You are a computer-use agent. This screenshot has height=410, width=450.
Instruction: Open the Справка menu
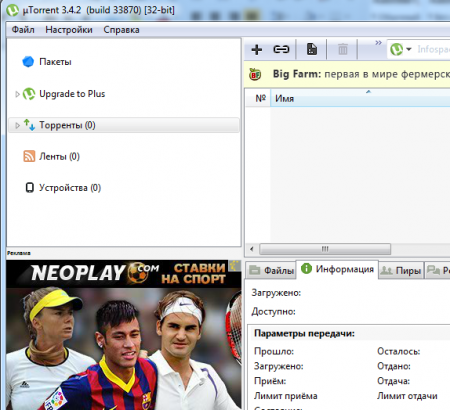(x=121, y=30)
